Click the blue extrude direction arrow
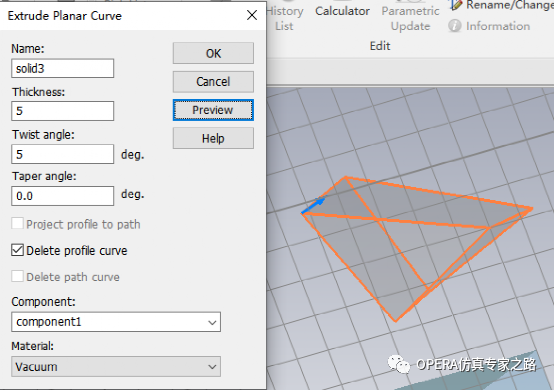 click(x=313, y=206)
